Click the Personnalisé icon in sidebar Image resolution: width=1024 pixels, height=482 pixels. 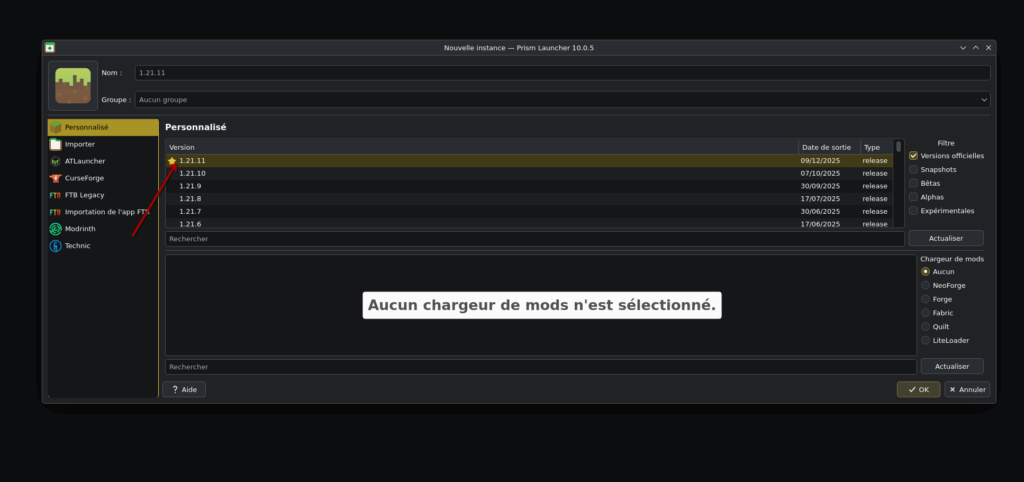(56, 127)
